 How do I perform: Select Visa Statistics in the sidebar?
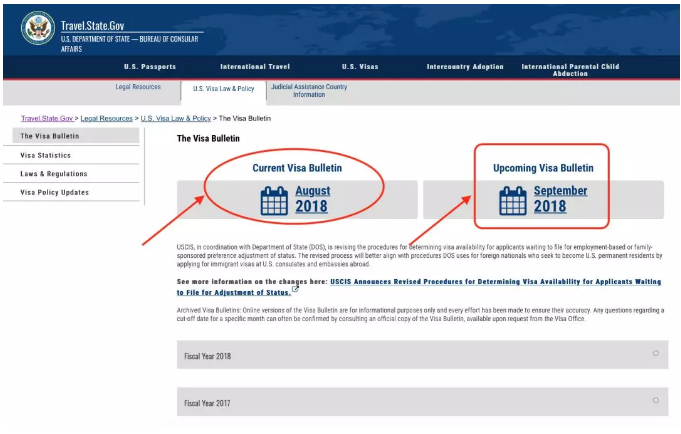point(48,155)
